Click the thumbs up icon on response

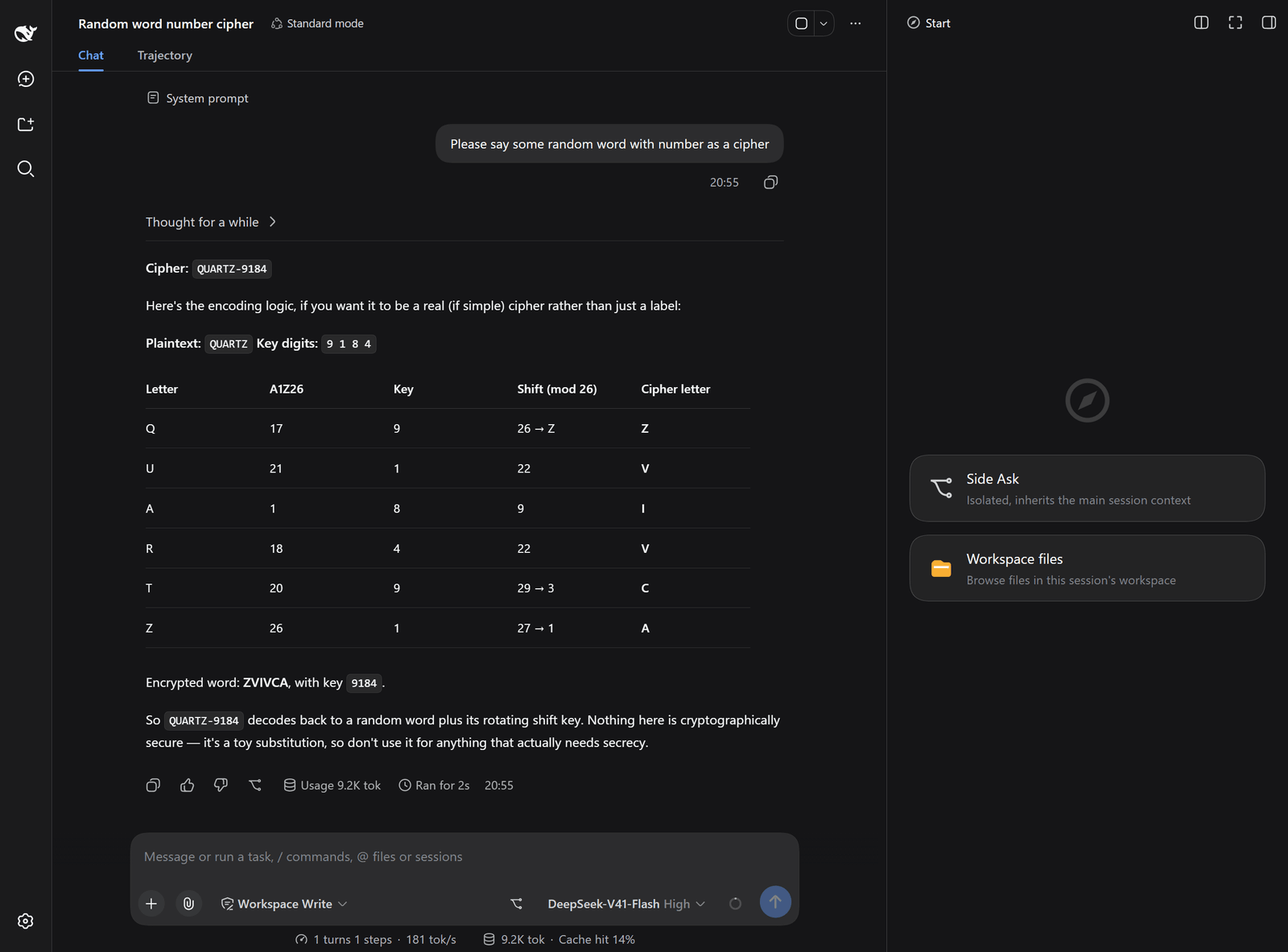pyautogui.click(x=188, y=785)
